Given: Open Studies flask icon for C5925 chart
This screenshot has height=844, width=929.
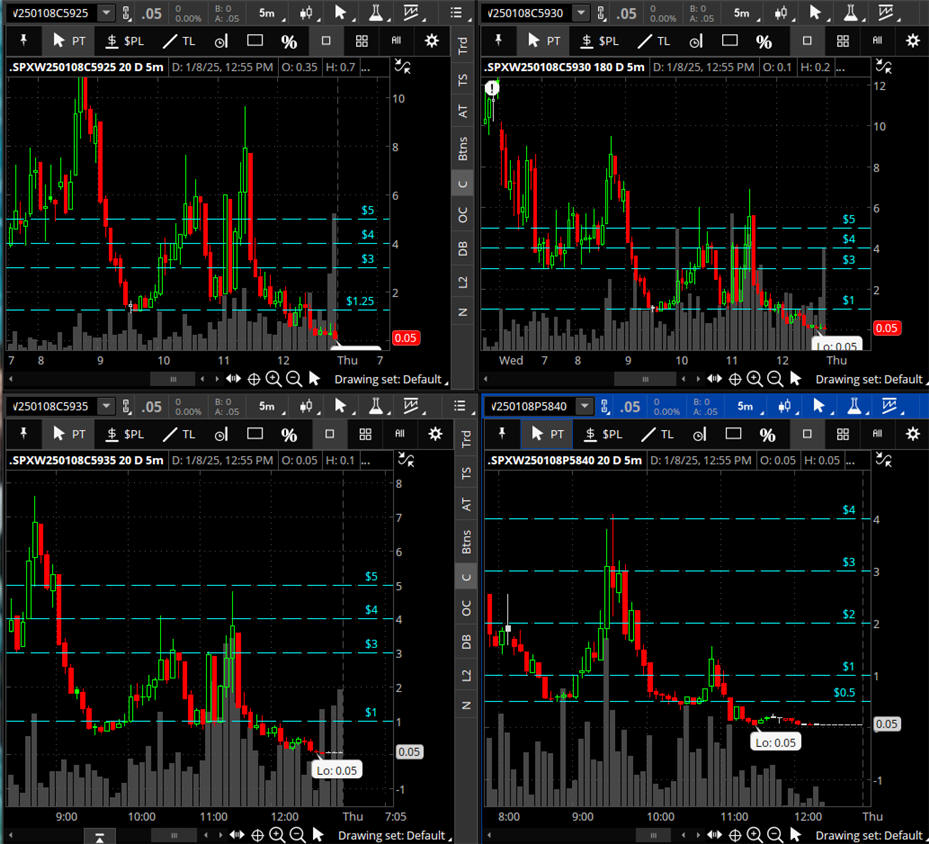Looking at the screenshot, I should tap(376, 13).
